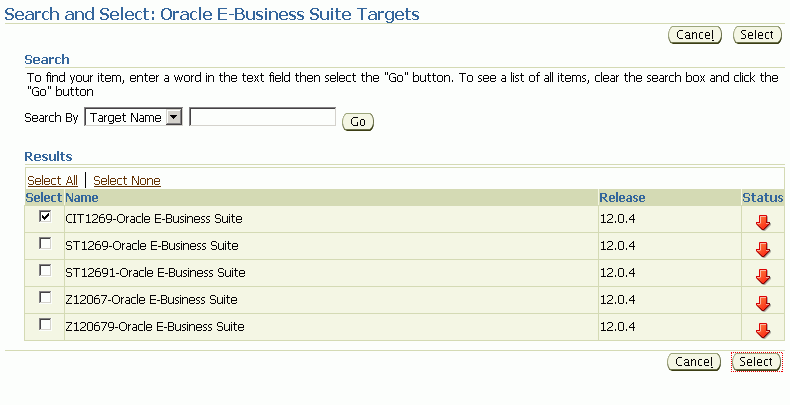Viewport: 790px width, 405px height.
Task: Click the top Cancel button
Action: tap(695, 35)
